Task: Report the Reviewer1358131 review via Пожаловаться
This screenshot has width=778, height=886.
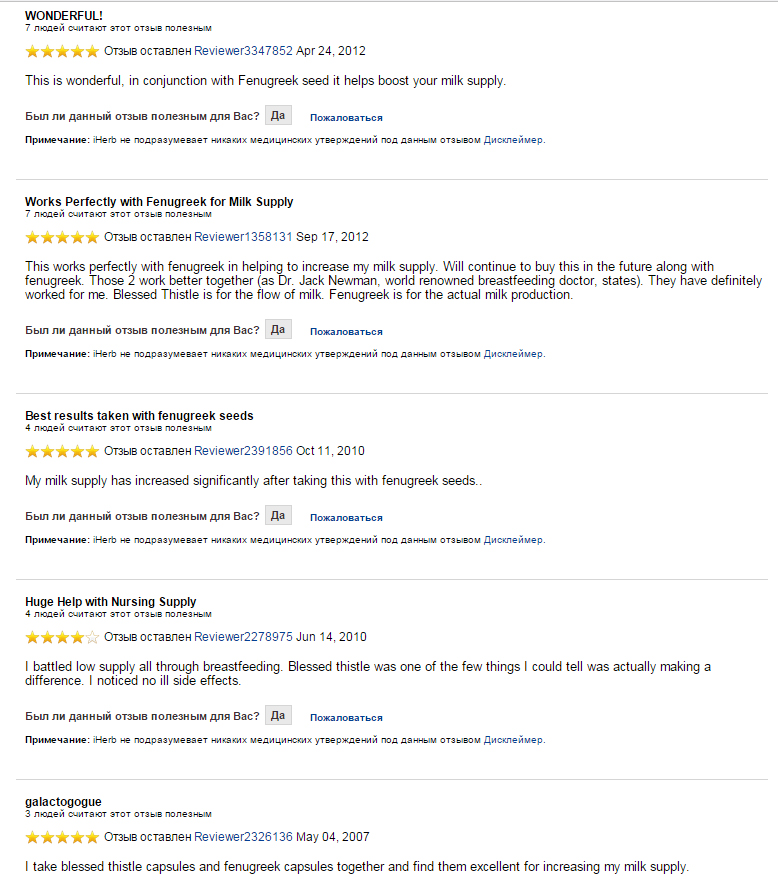Action: point(346,331)
